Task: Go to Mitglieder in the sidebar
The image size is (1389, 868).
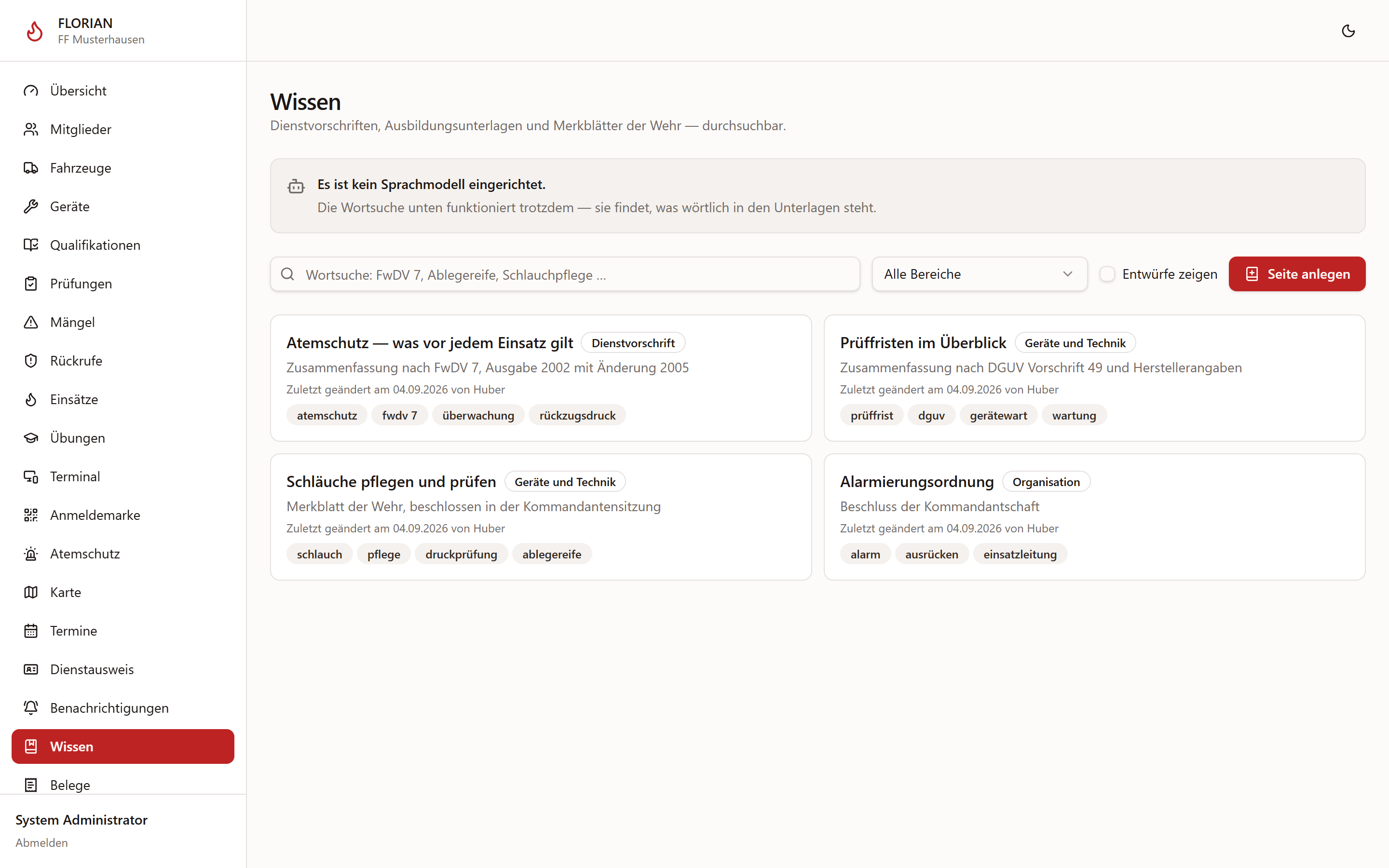Action: pos(123,129)
